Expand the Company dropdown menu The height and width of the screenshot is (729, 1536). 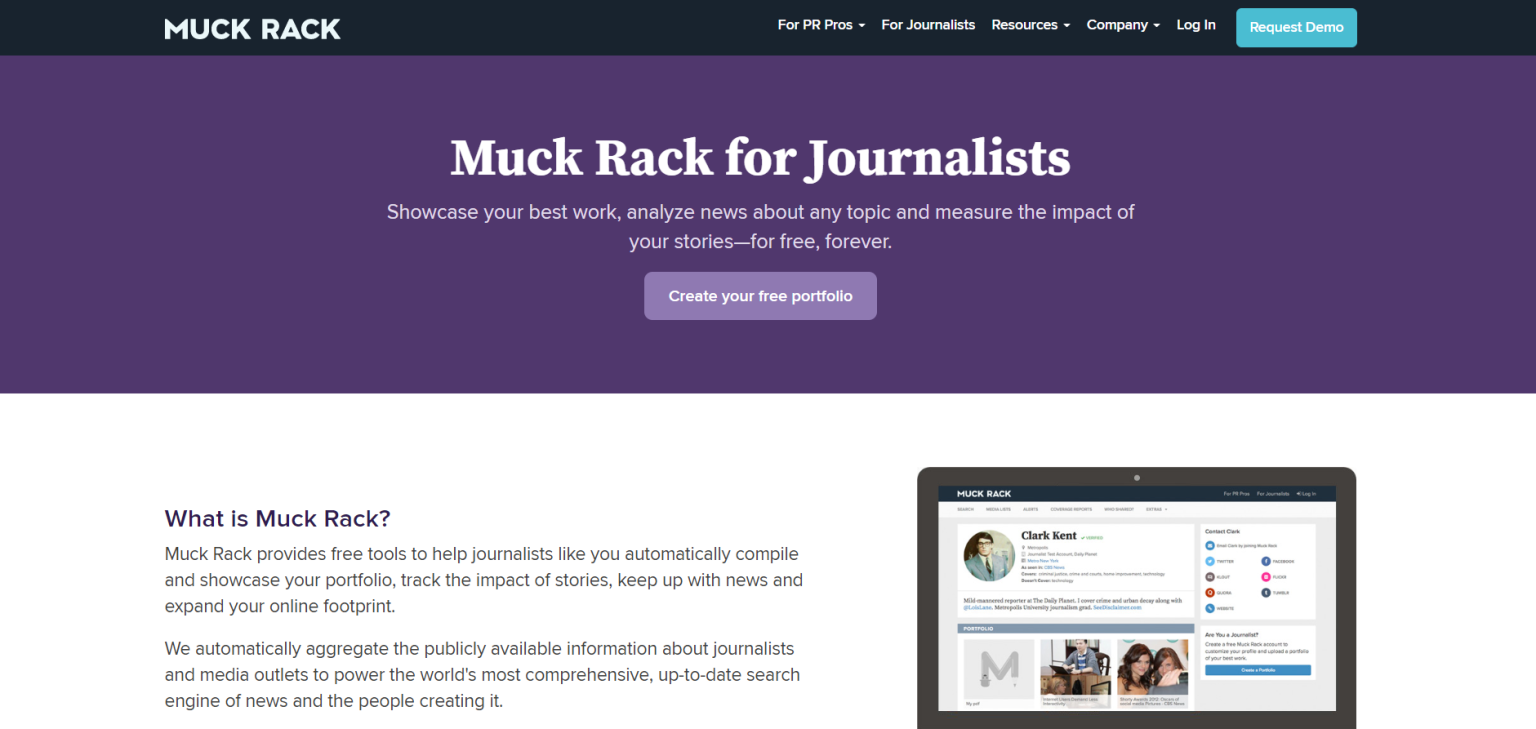tap(1123, 25)
